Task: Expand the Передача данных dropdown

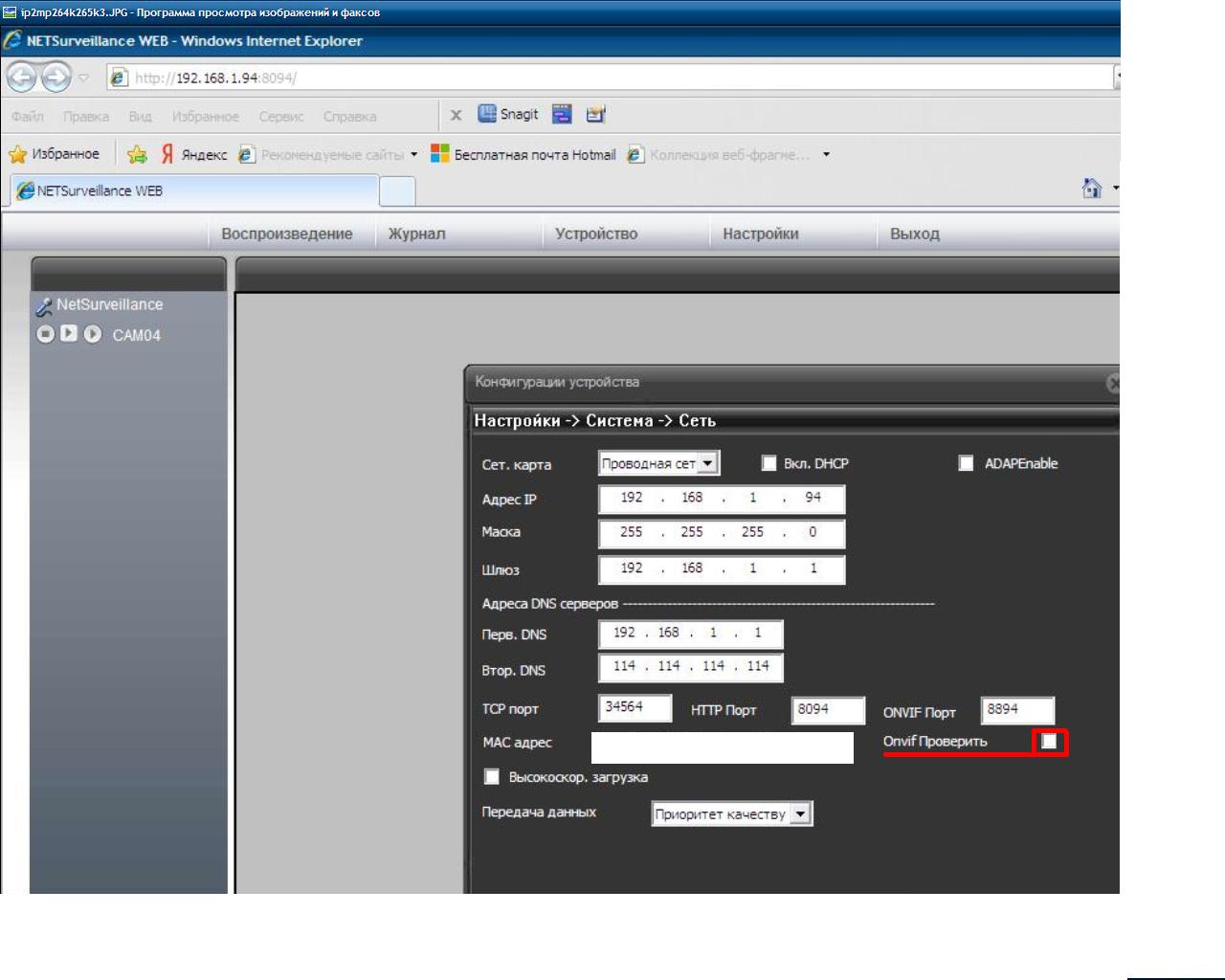Action: coord(801,813)
